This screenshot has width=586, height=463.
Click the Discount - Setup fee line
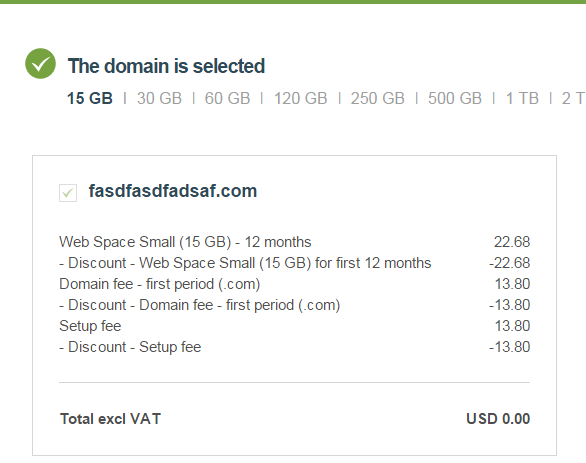coord(130,347)
